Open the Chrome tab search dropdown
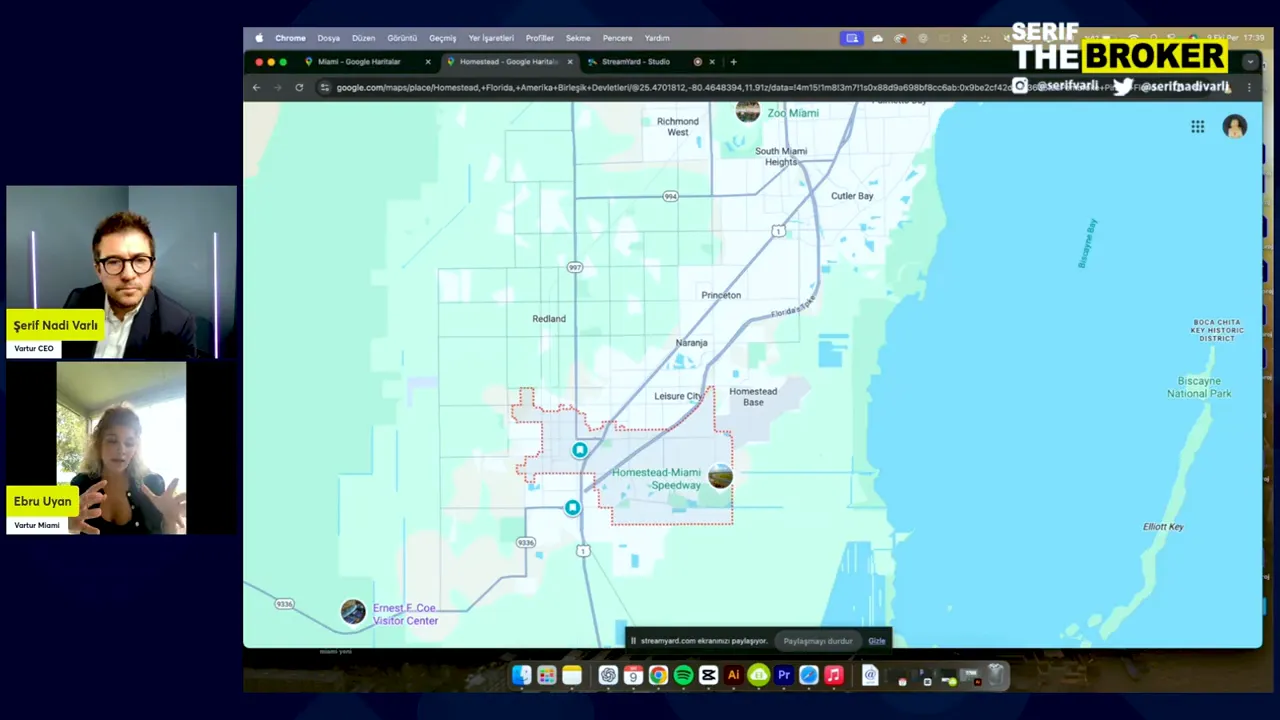This screenshot has height=720, width=1280. pos(1249,62)
